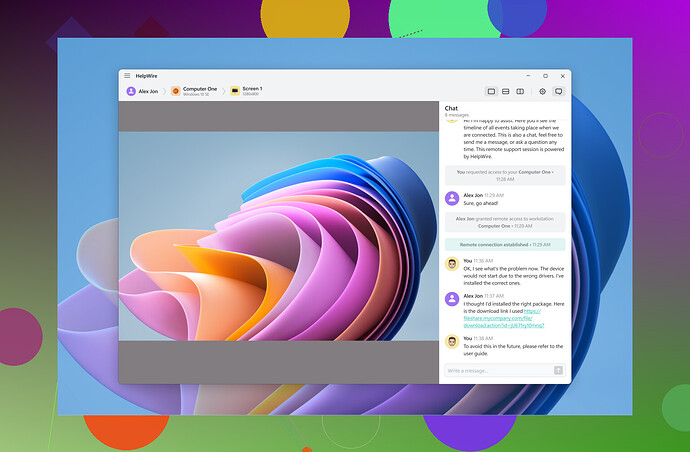Maximize the HelpWire window
Image resolution: width=690 pixels, height=452 pixels.
tap(545, 76)
